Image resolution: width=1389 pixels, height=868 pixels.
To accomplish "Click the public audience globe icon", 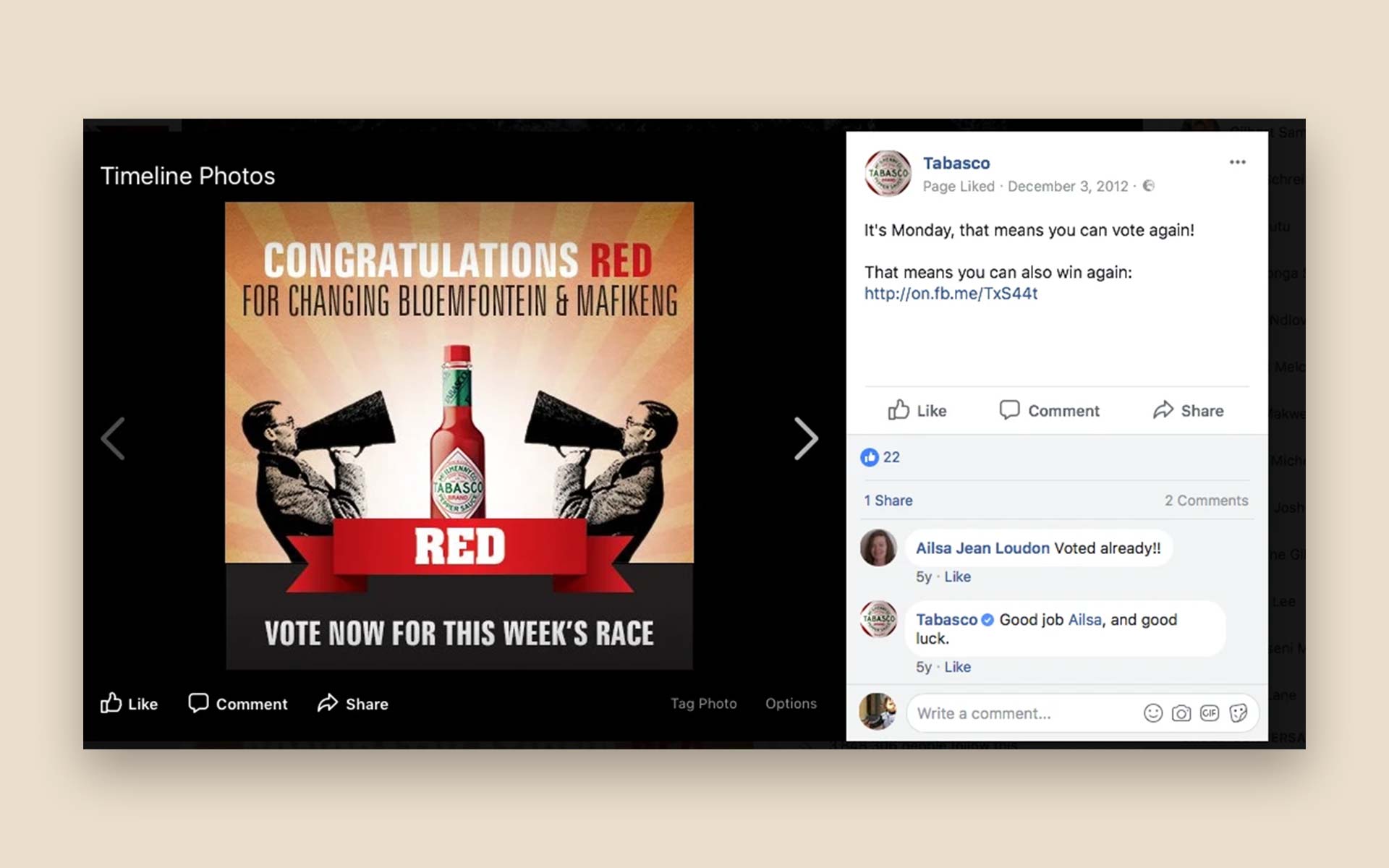I will [1148, 186].
